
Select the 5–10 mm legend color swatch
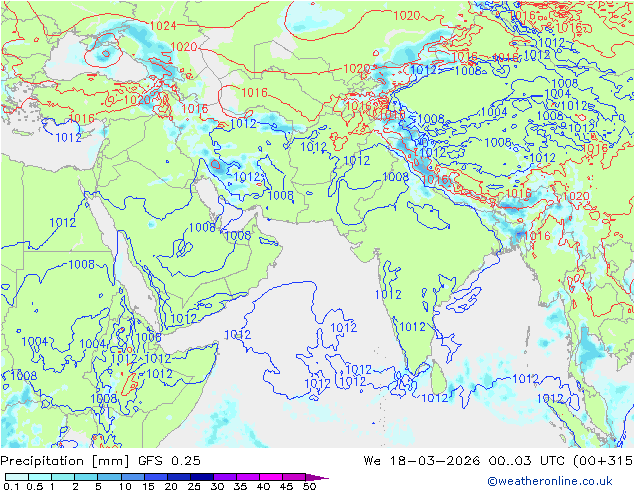(x=109, y=477)
